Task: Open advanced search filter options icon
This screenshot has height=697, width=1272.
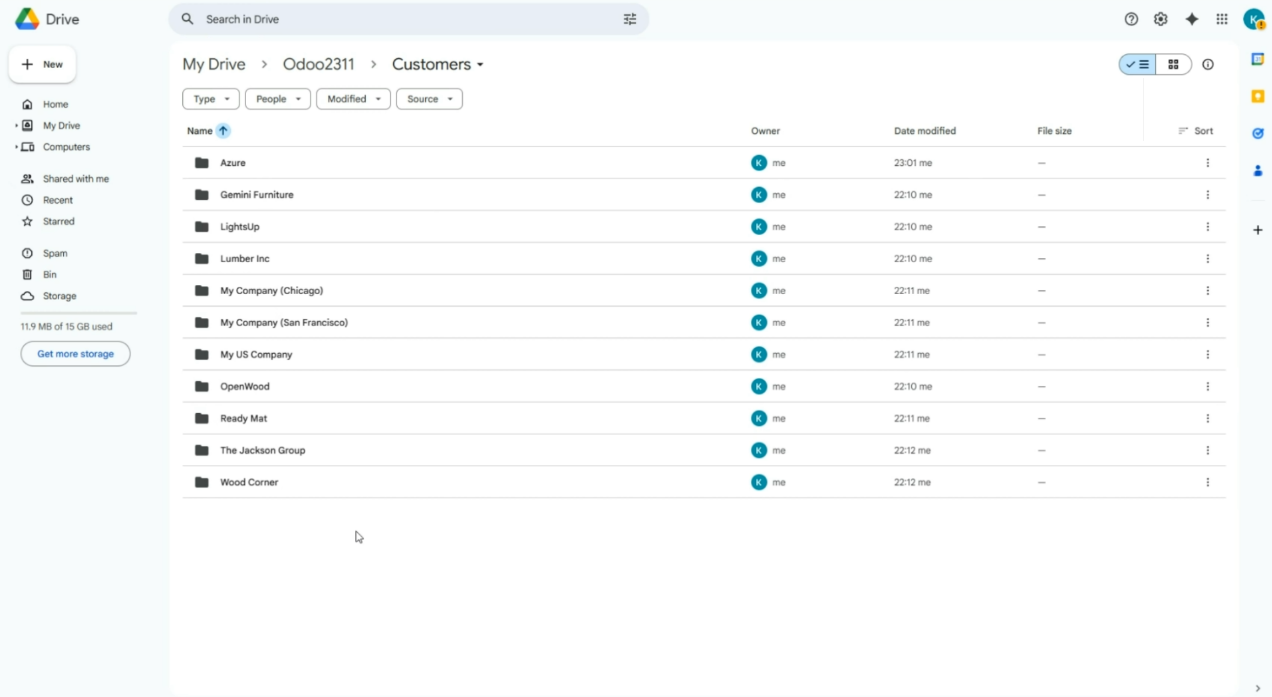Action: pyautogui.click(x=630, y=19)
